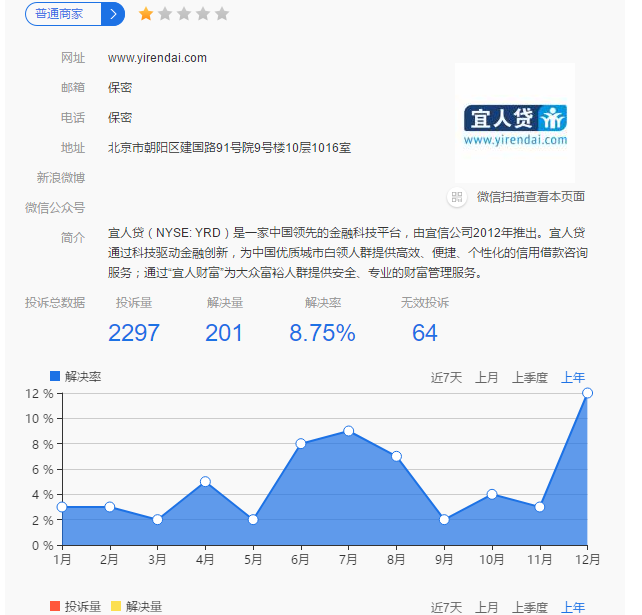This screenshot has width=642, height=615.
Task: Click the invalid complaints value 64
Action: 425,332
